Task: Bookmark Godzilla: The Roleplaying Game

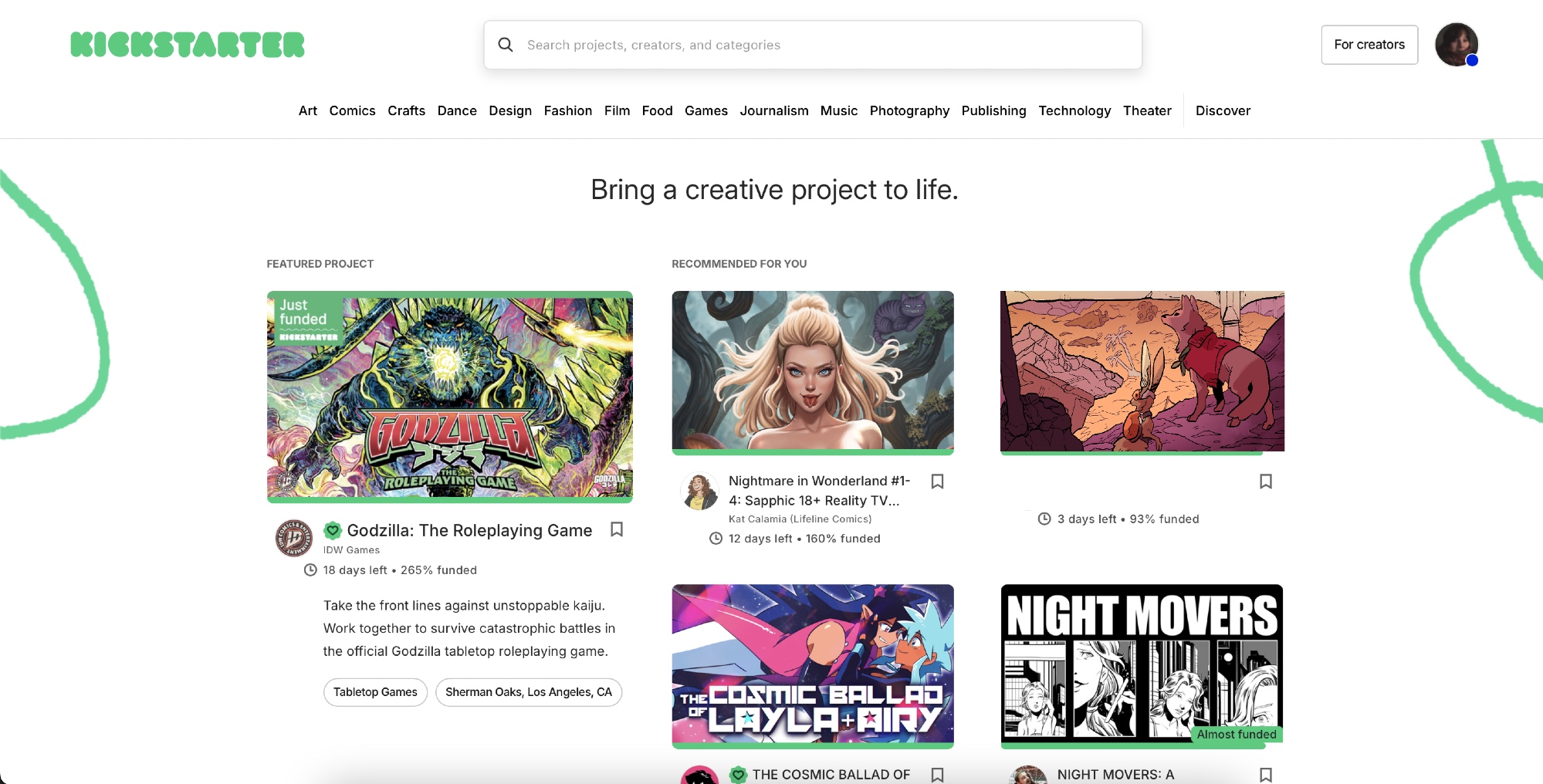Action: [x=617, y=529]
